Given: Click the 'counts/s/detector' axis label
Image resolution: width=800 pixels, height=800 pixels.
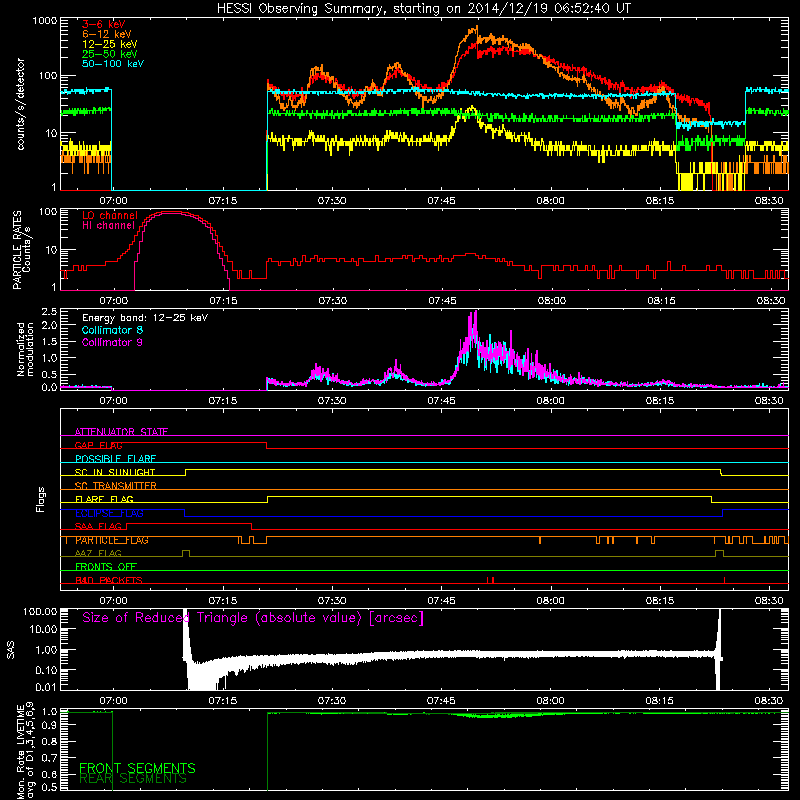Looking at the screenshot, I should [20, 104].
